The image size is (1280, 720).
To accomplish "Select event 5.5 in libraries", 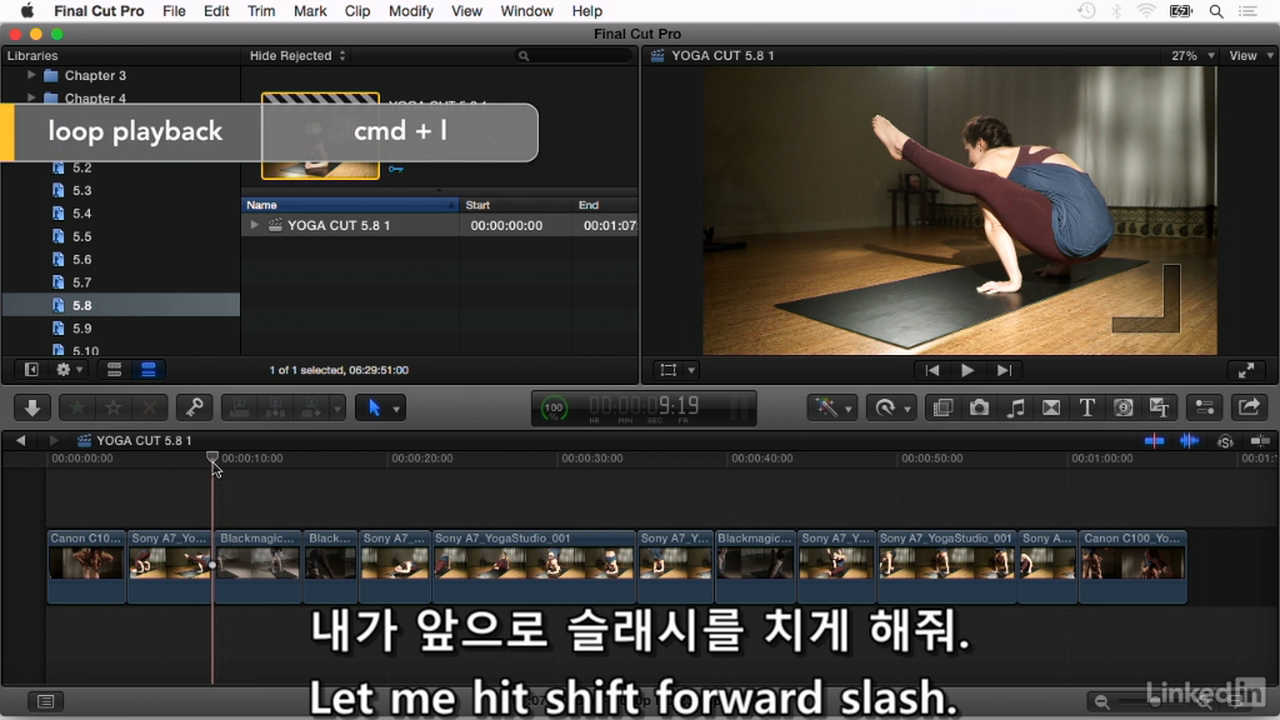I will [120, 236].
